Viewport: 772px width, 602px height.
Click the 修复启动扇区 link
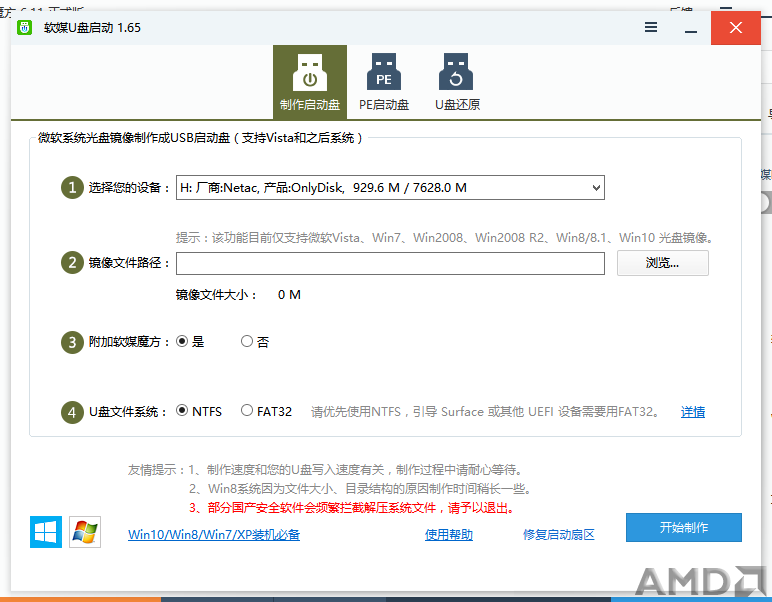tap(559, 535)
